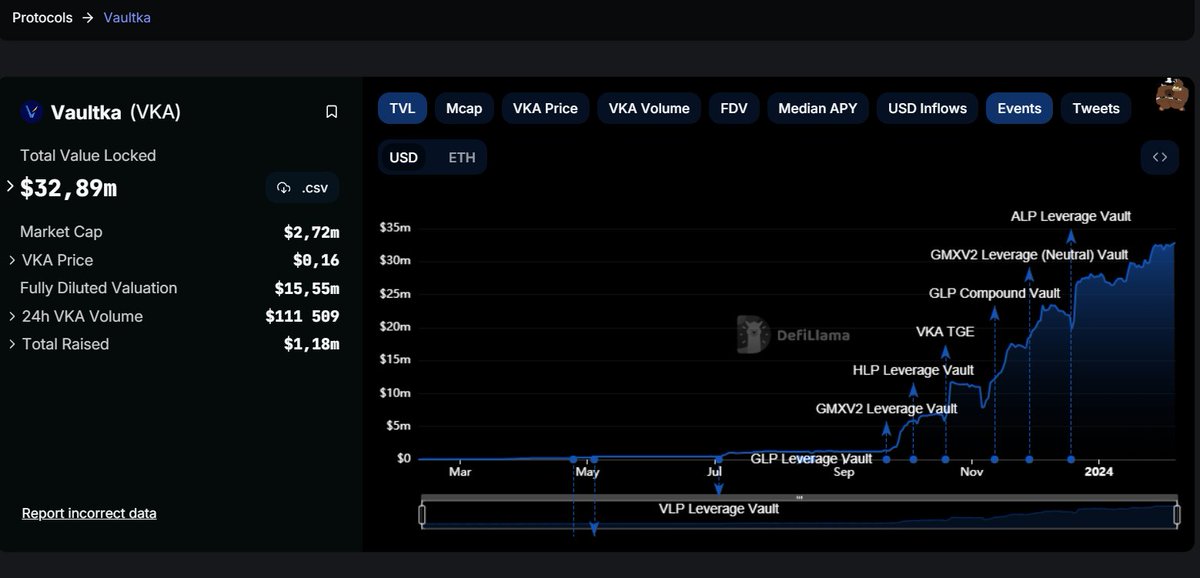
Task: Click the $35m y-axis label
Action: 395,228
